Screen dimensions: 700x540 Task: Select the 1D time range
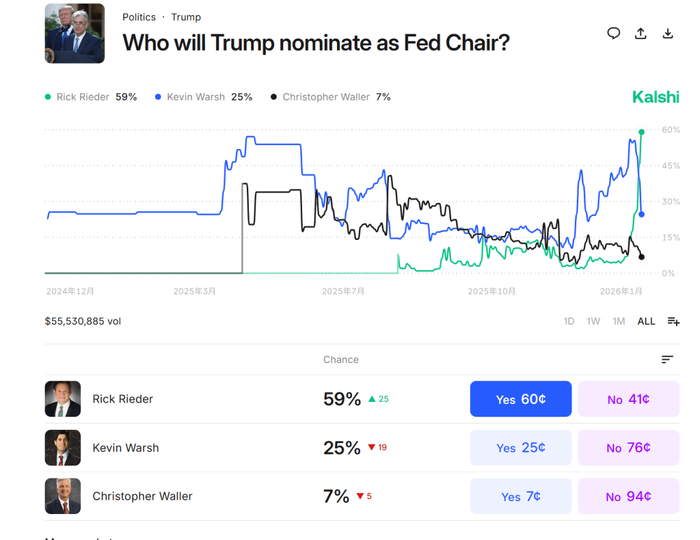(x=569, y=321)
